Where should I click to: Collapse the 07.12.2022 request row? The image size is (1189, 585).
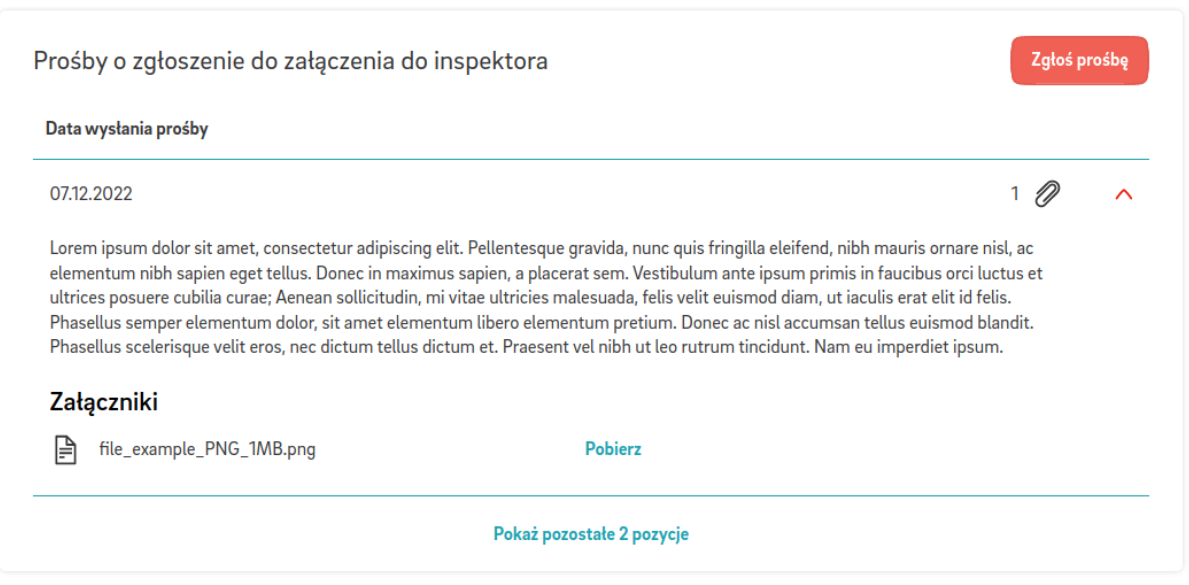(1124, 195)
